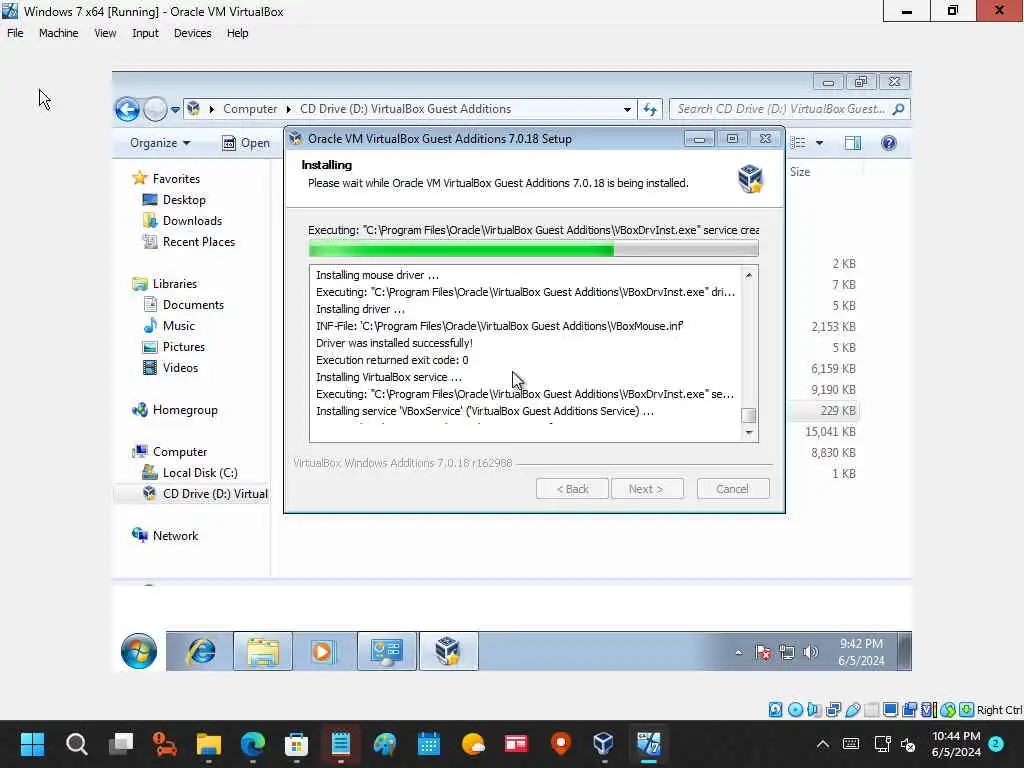The height and width of the screenshot is (768, 1024).
Task: Click the address bar refresh icon
Action: click(650, 109)
